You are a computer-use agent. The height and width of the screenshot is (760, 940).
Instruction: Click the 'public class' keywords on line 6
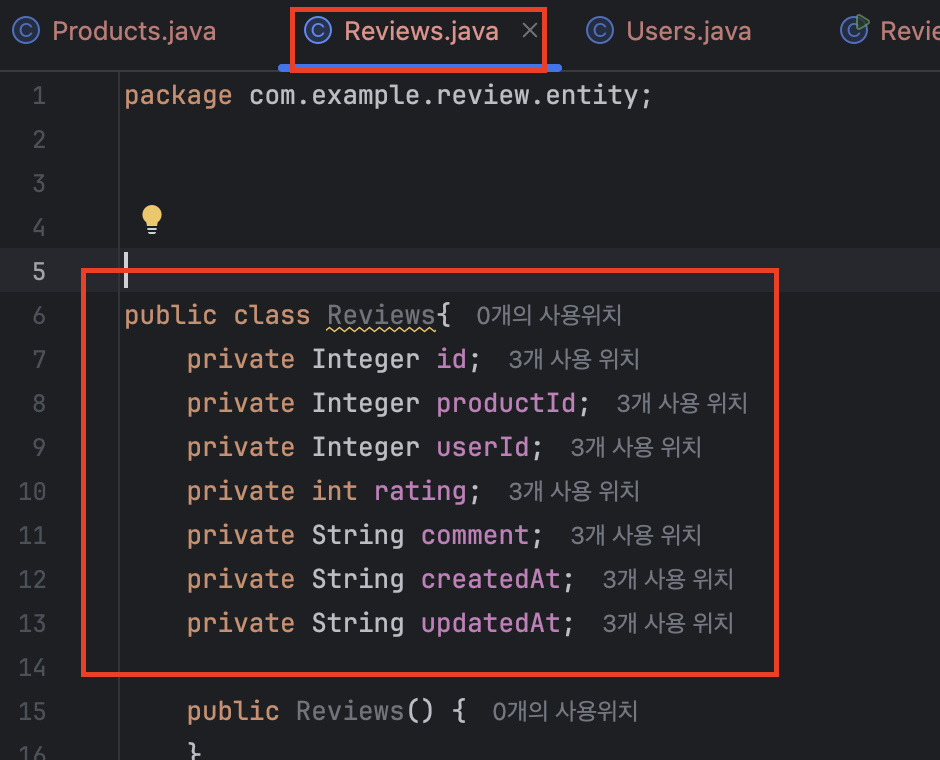[217, 316]
